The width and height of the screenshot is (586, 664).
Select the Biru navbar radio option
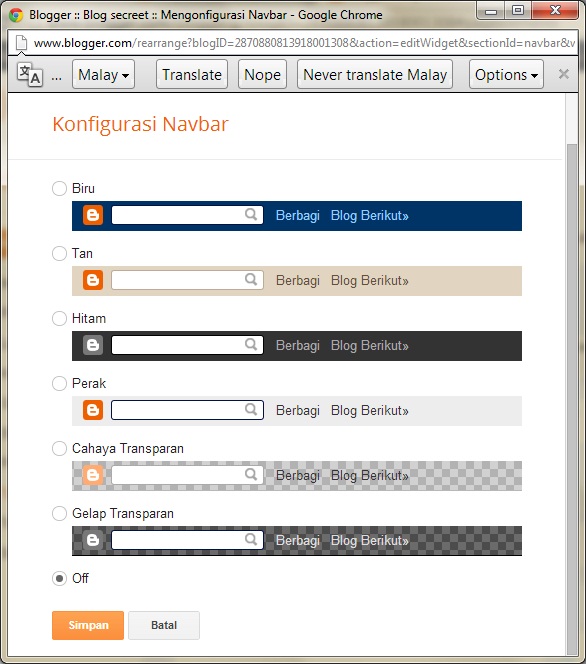(x=59, y=188)
